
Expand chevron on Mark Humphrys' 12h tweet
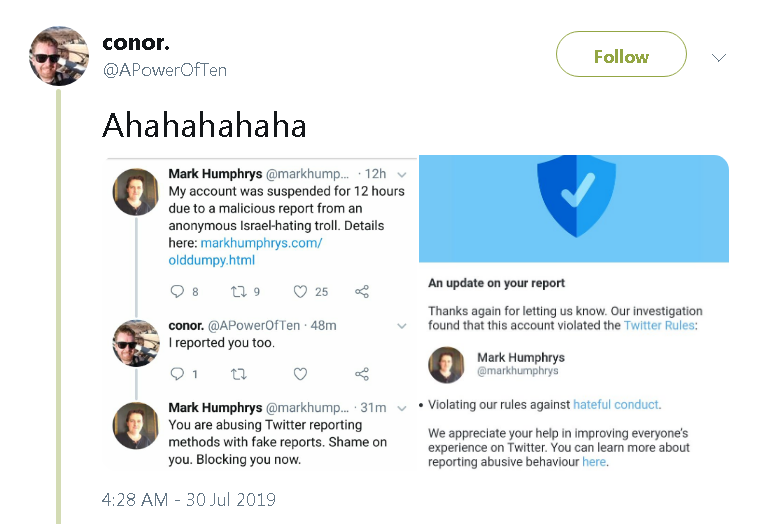[402, 174]
